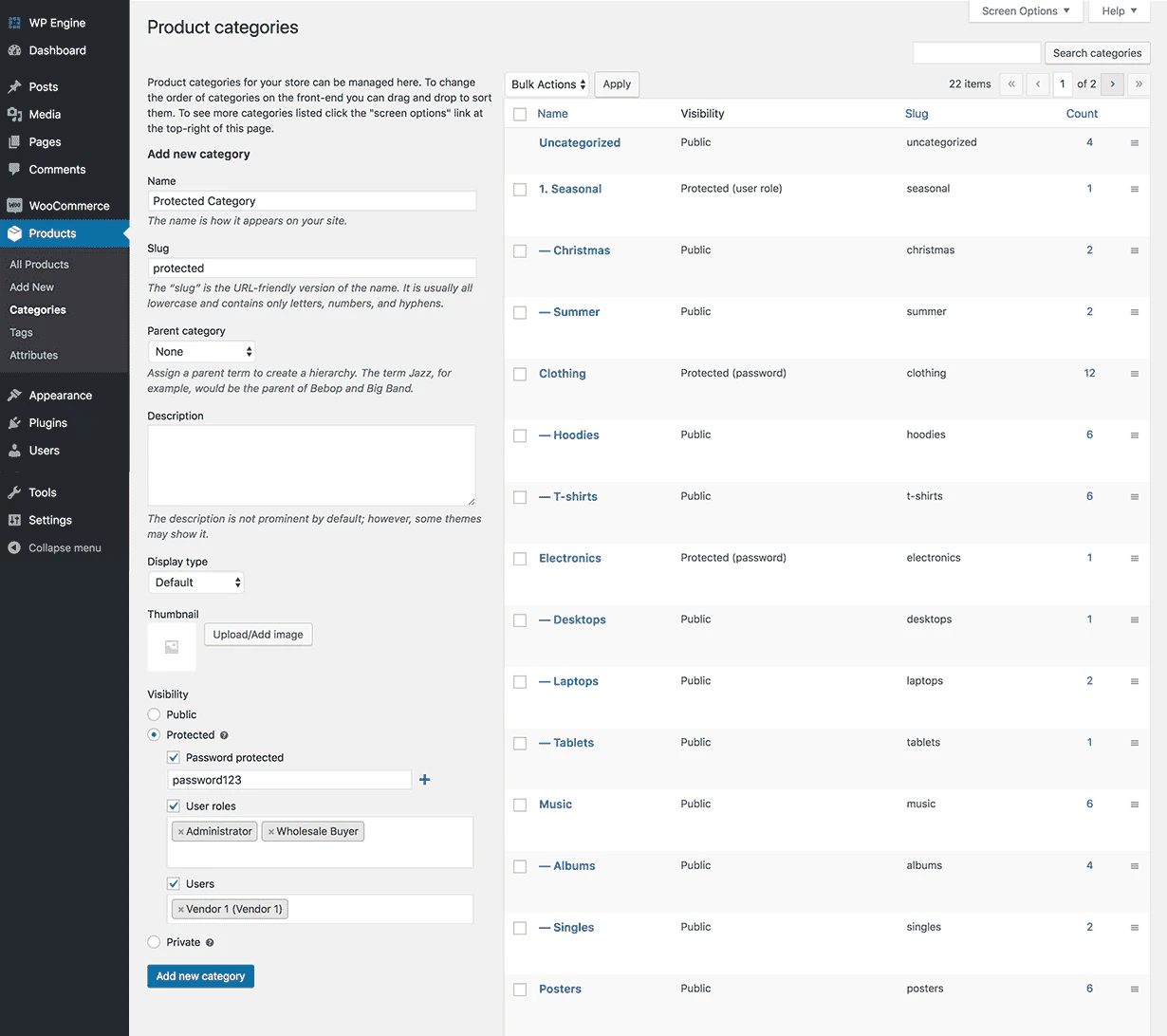1167x1036 pixels.
Task: Click the Search categories button
Action: coord(1097,53)
